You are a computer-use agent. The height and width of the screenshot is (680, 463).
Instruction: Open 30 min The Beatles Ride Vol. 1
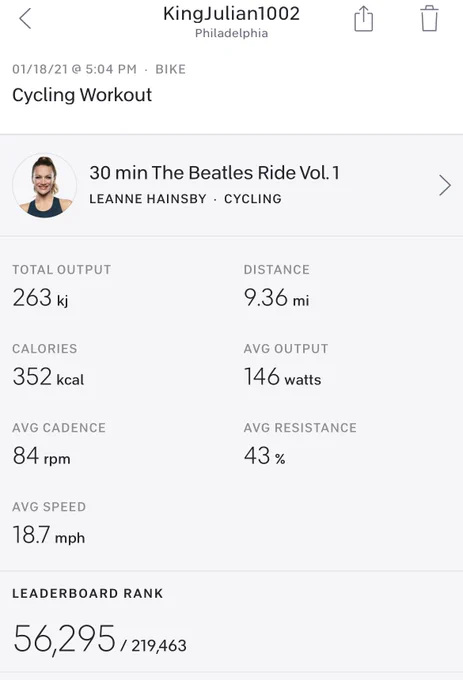pos(214,173)
